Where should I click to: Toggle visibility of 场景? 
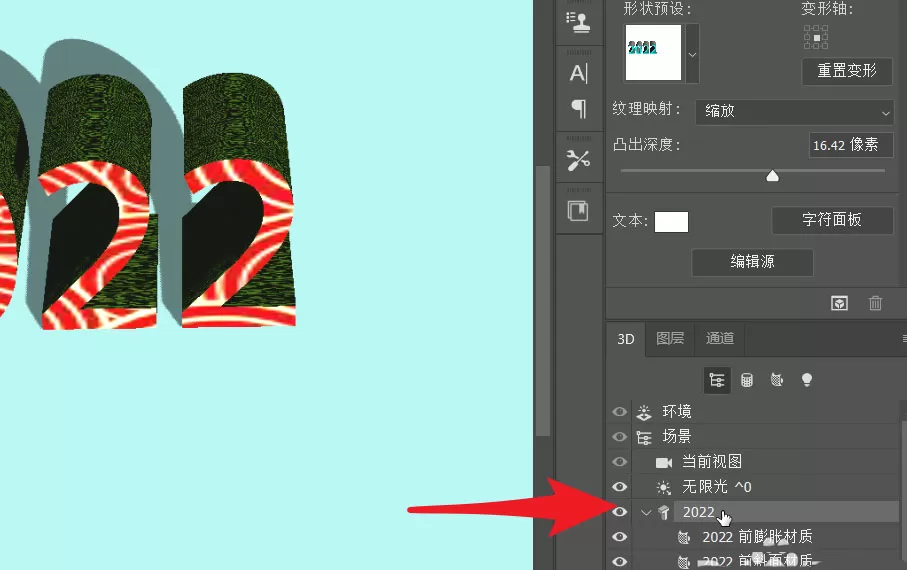click(620, 437)
